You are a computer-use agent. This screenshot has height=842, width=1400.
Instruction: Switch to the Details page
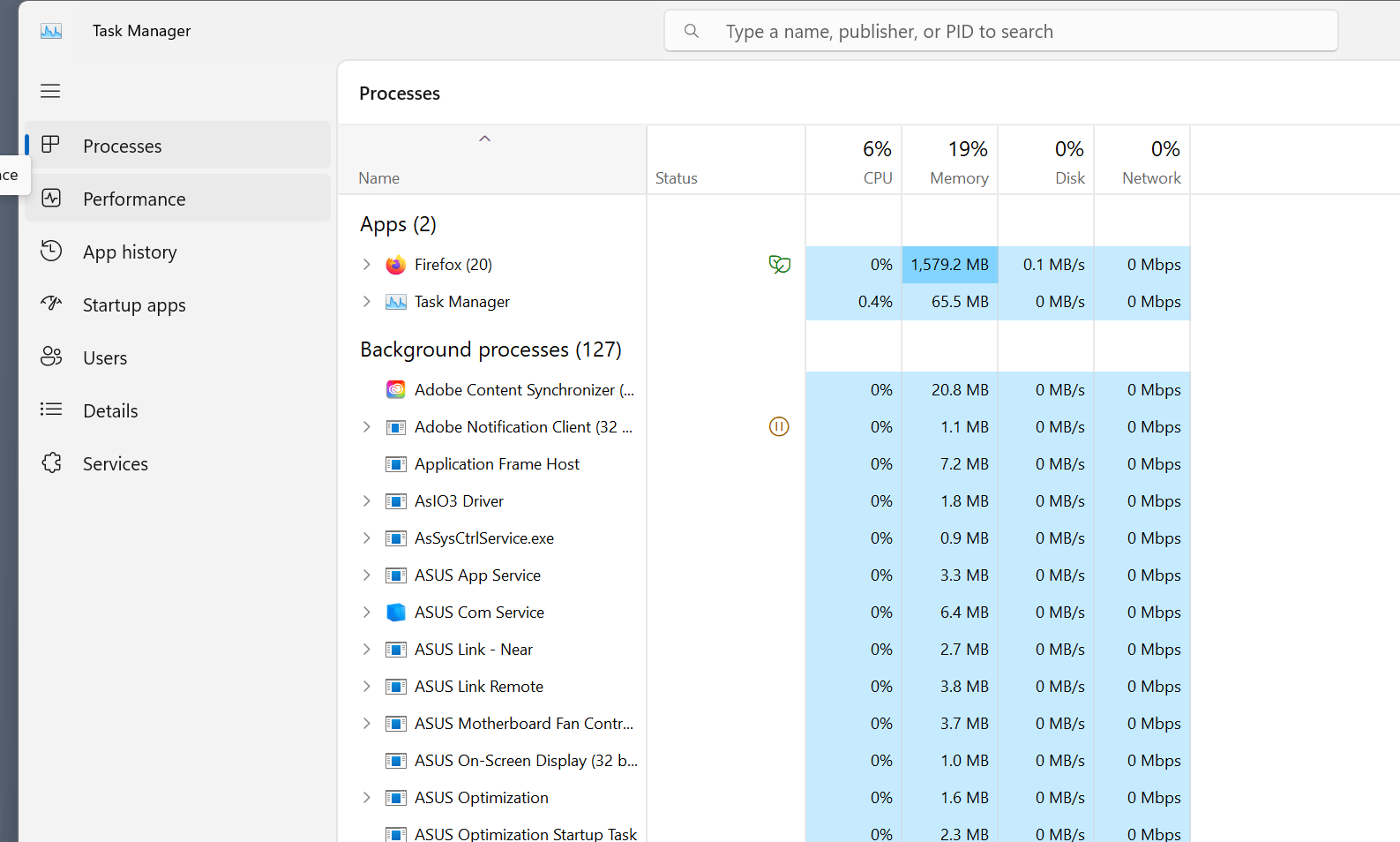click(x=178, y=410)
